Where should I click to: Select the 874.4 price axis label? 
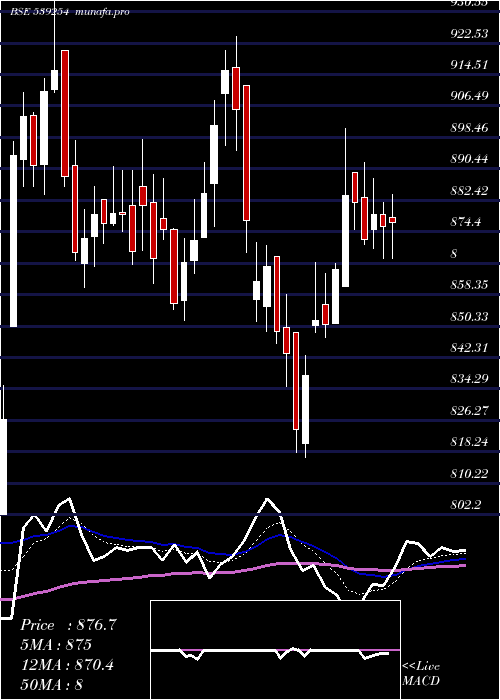click(x=466, y=221)
